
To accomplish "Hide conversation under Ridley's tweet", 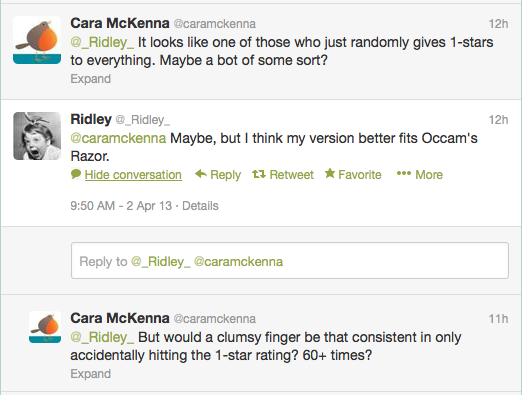I will pyautogui.click(x=133, y=175).
